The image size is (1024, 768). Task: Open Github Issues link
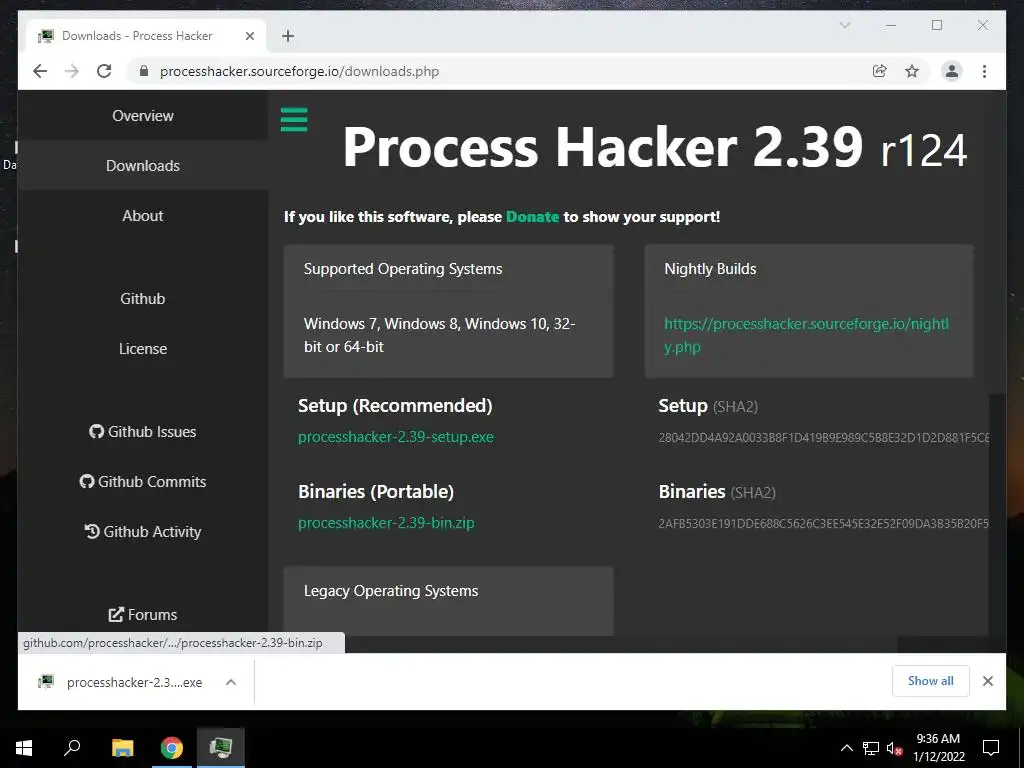(142, 432)
